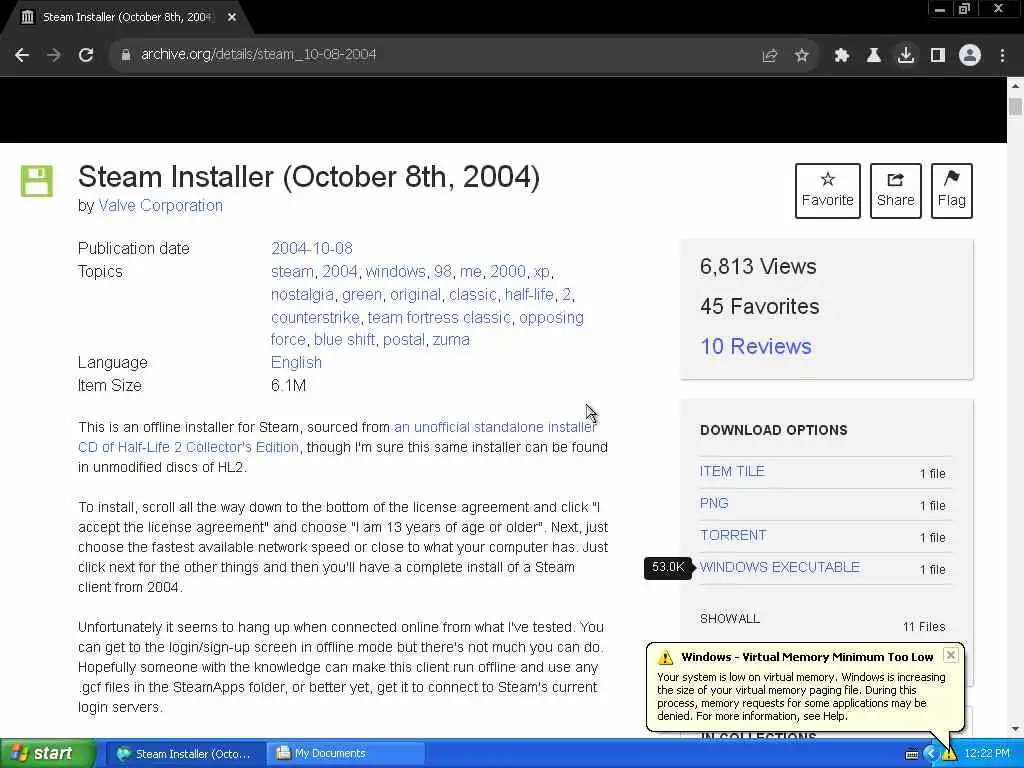The image size is (1024, 768).
Task: Open the 'postal' topic link
Action: (404, 340)
